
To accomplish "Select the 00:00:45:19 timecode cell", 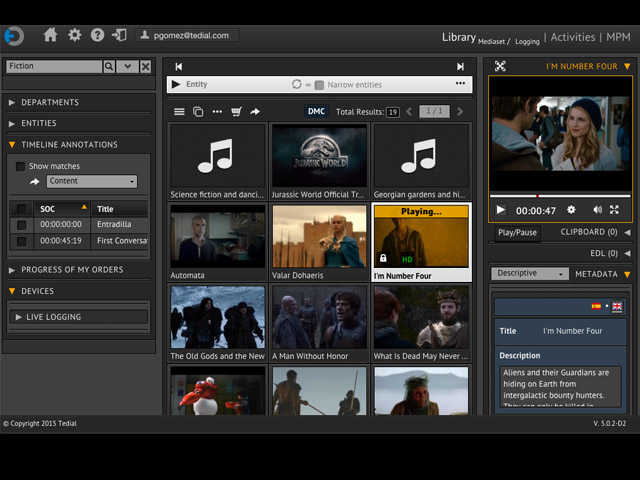I will pos(62,241).
